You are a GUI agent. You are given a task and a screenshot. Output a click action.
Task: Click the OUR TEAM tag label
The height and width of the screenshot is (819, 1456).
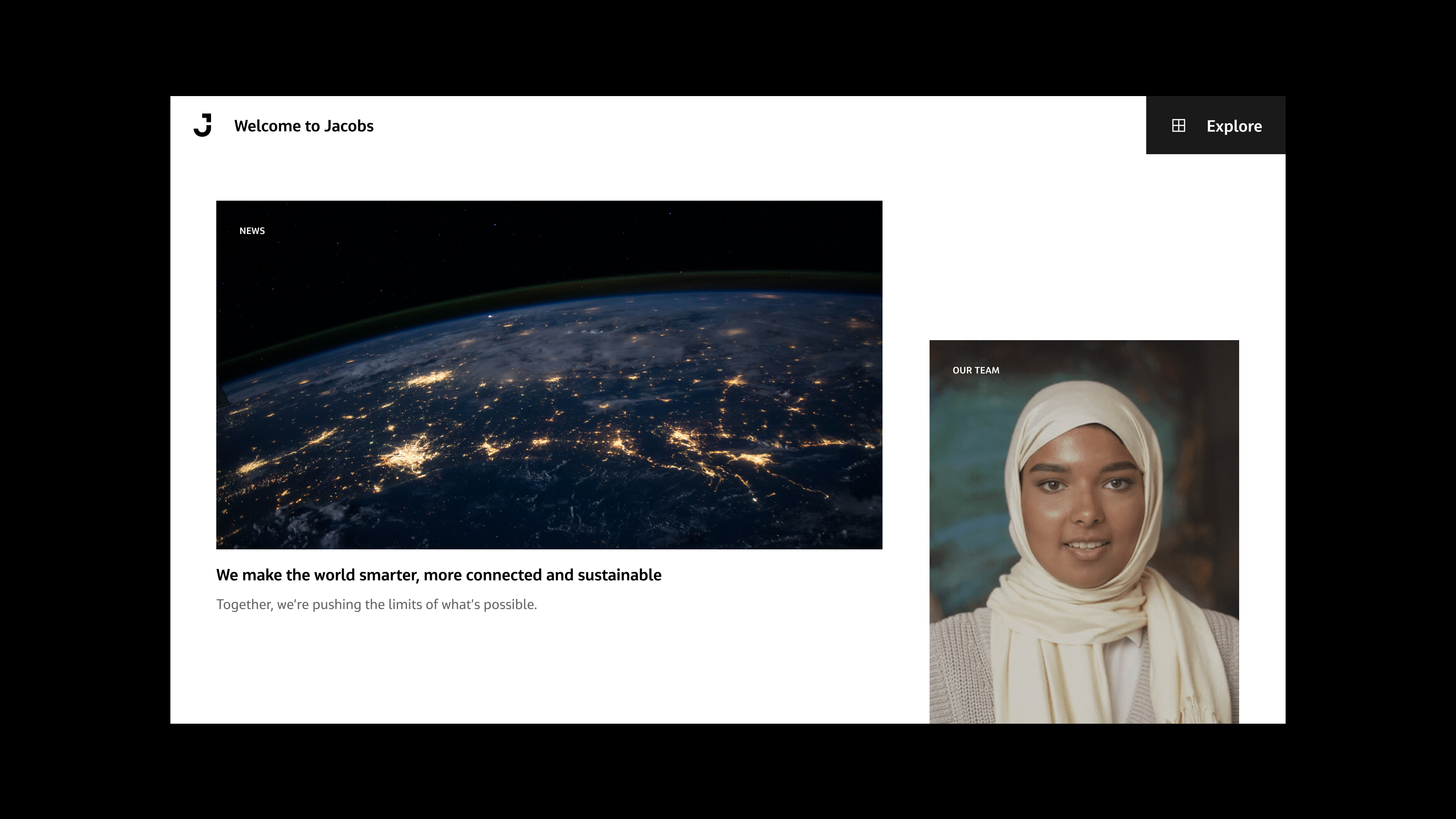click(975, 370)
